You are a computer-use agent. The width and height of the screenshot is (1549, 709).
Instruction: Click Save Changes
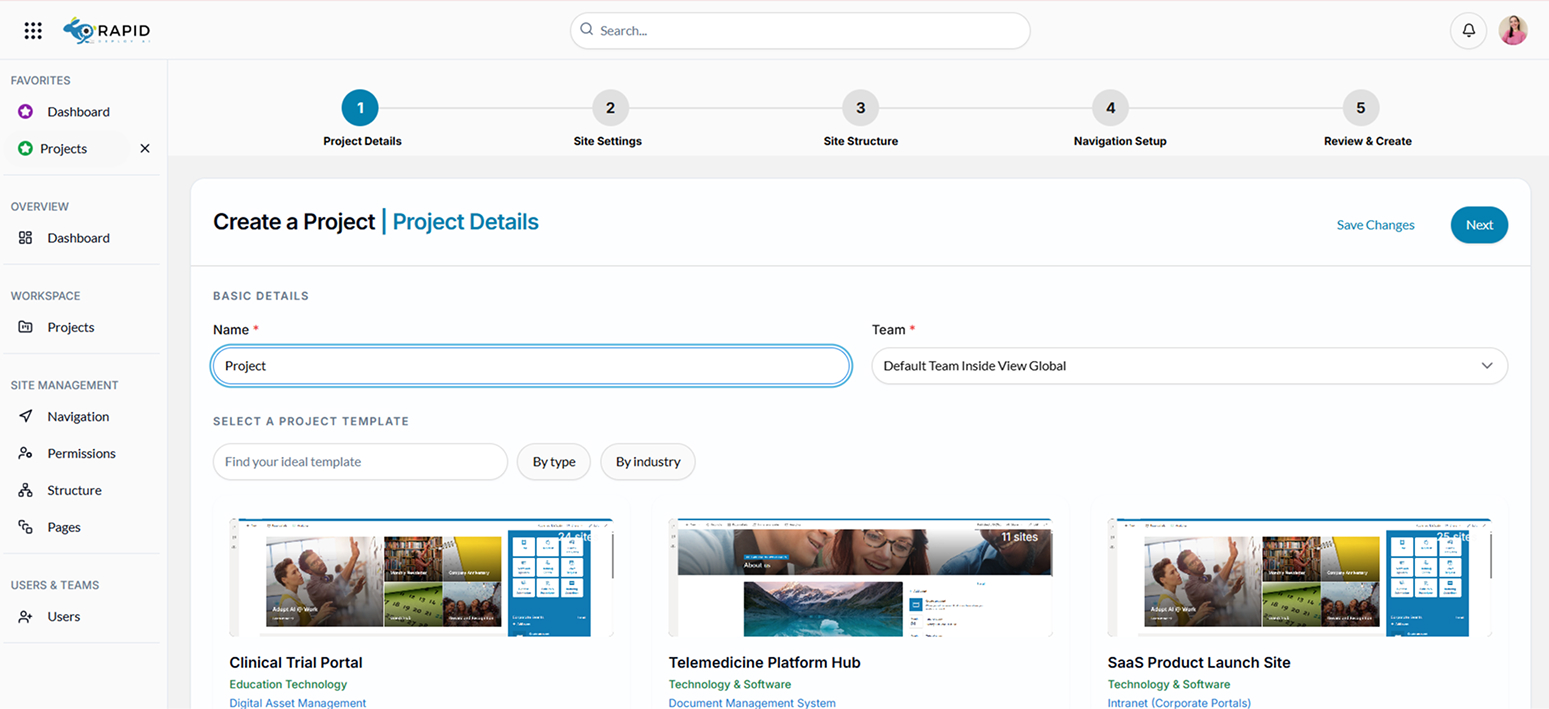[1375, 225]
